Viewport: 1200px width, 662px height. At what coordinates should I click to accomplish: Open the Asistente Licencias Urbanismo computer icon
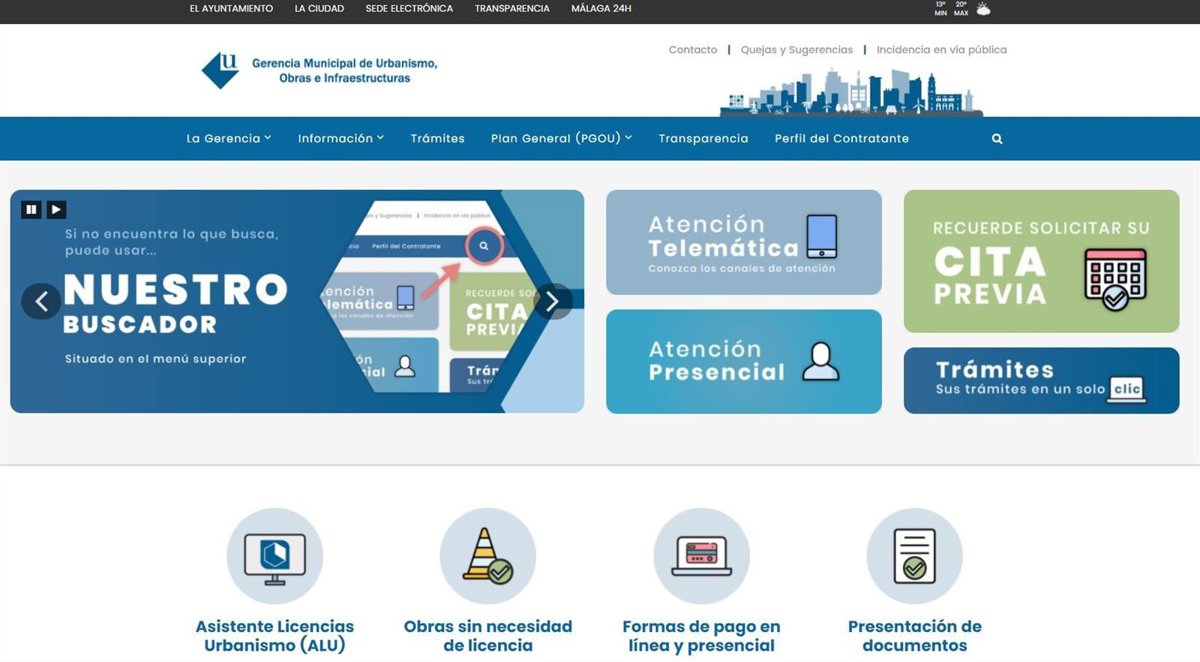(x=275, y=556)
